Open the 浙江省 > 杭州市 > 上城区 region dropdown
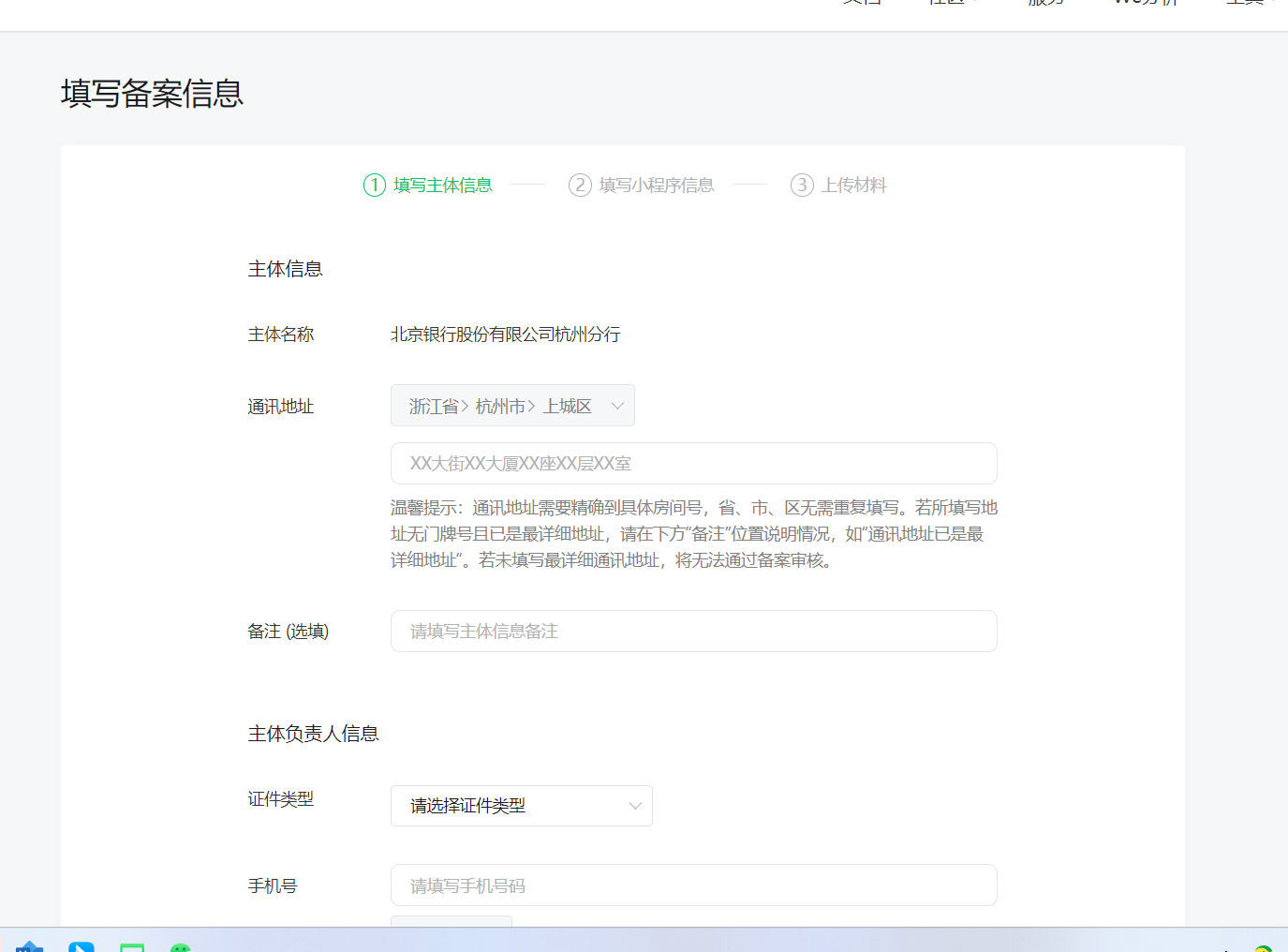 pyautogui.click(x=512, y=406)
